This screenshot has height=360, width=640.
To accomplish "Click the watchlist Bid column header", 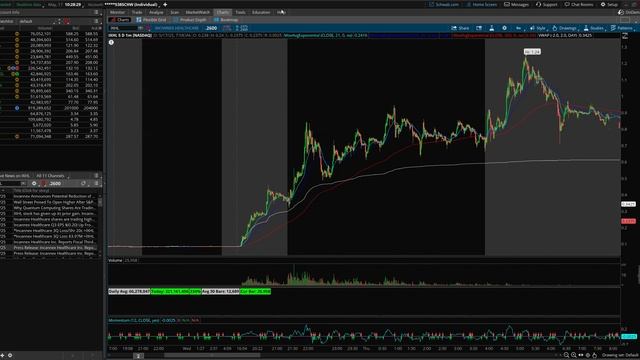I will (76, 28).
